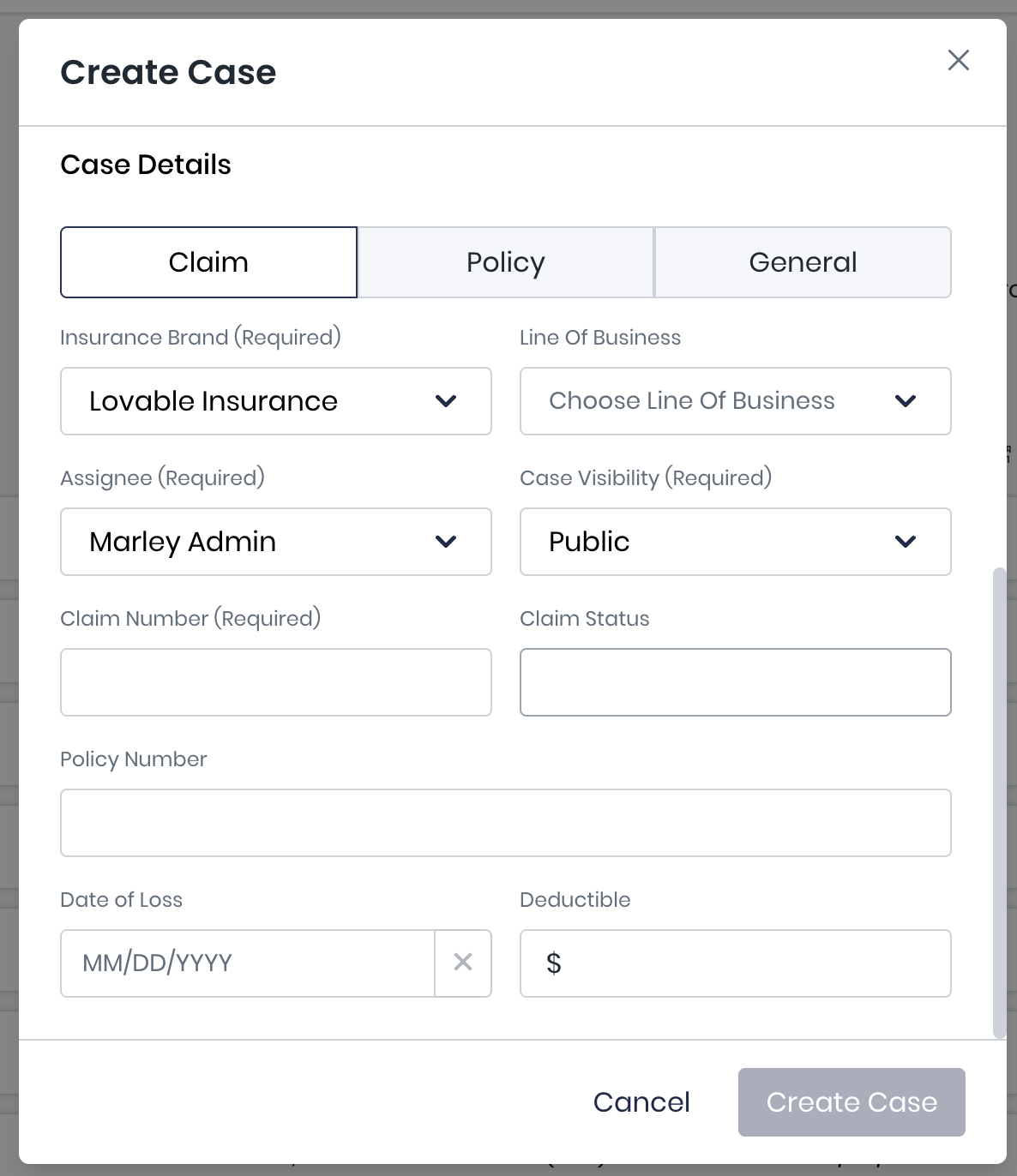Clear the Date of Loss field
Viewport: 1017px width, 1176px height.
click(463, 963)
